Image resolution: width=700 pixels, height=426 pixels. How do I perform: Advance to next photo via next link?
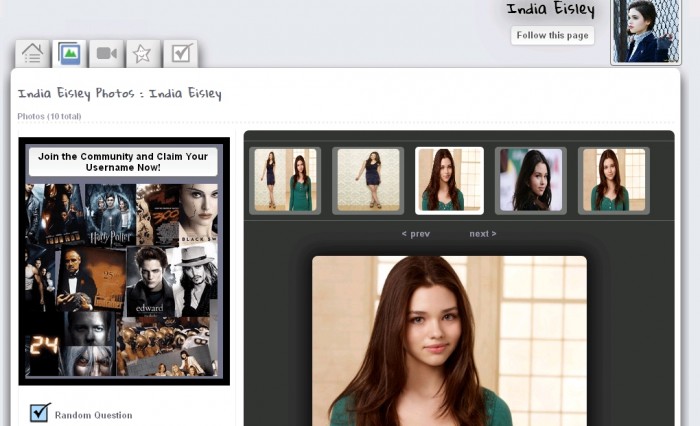(482, 234)
